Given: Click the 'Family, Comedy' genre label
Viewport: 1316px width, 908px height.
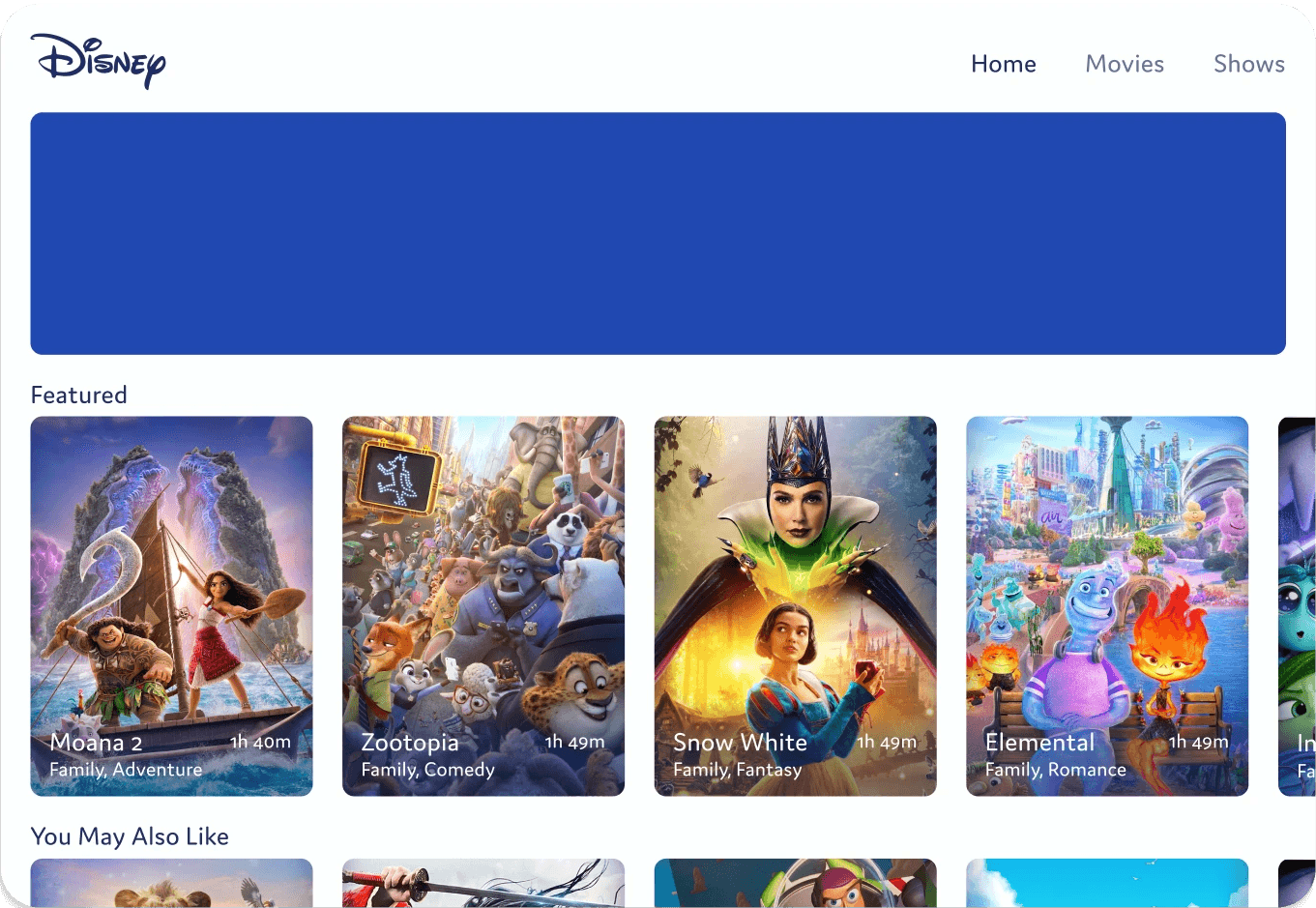Looking at the screenshot, I should pyautogui.click(x=427, y=770).
